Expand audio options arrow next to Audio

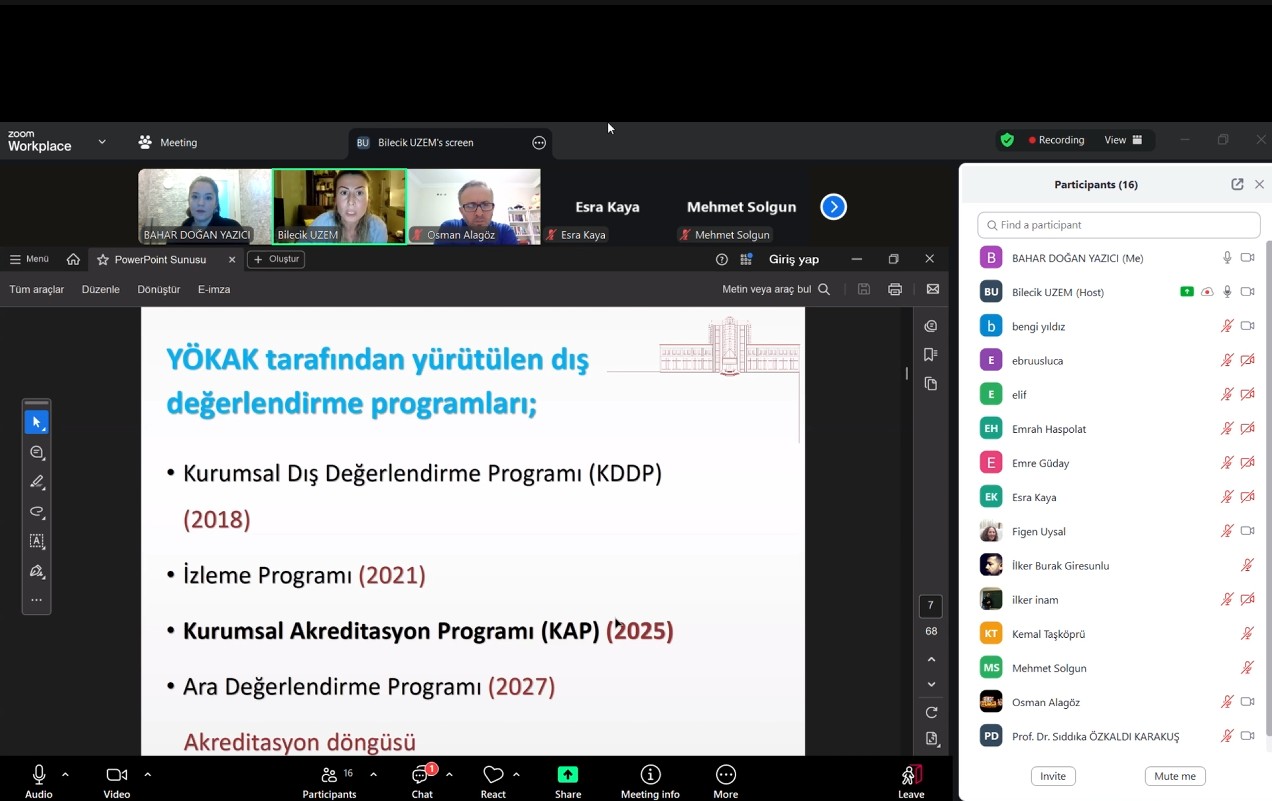[66, 774]
